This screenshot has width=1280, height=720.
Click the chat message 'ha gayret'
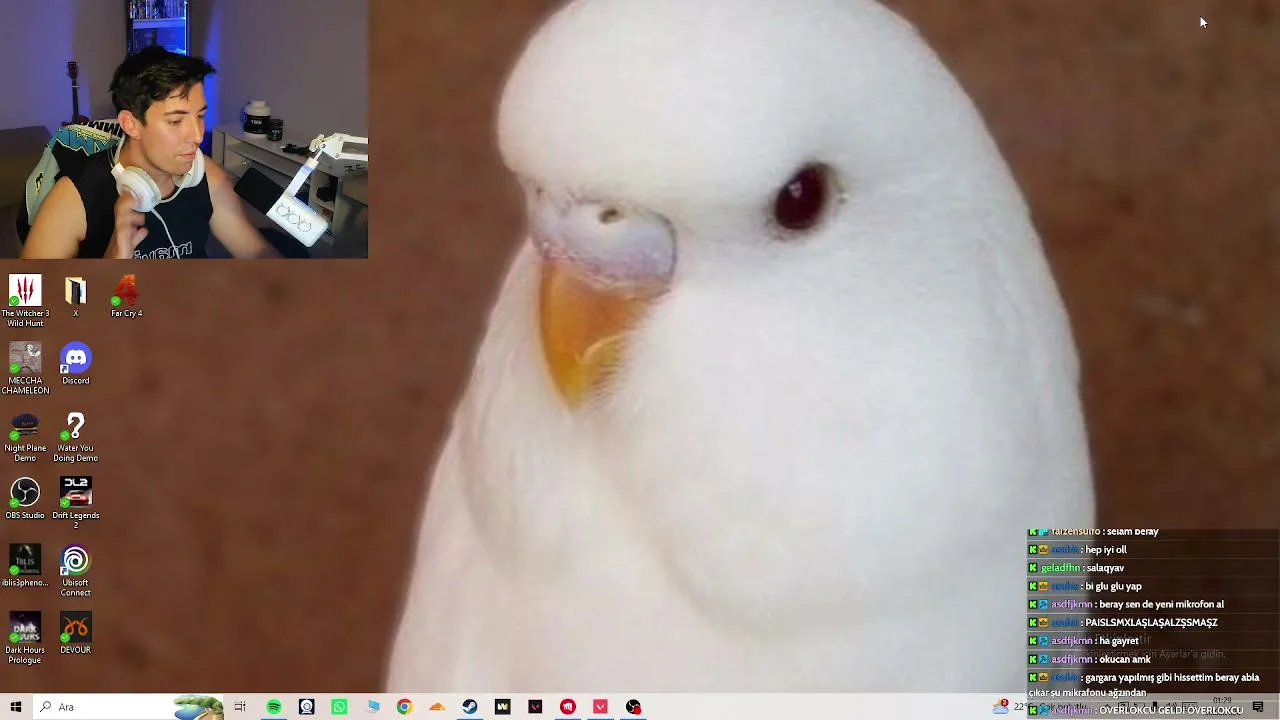click(1119, 641)
